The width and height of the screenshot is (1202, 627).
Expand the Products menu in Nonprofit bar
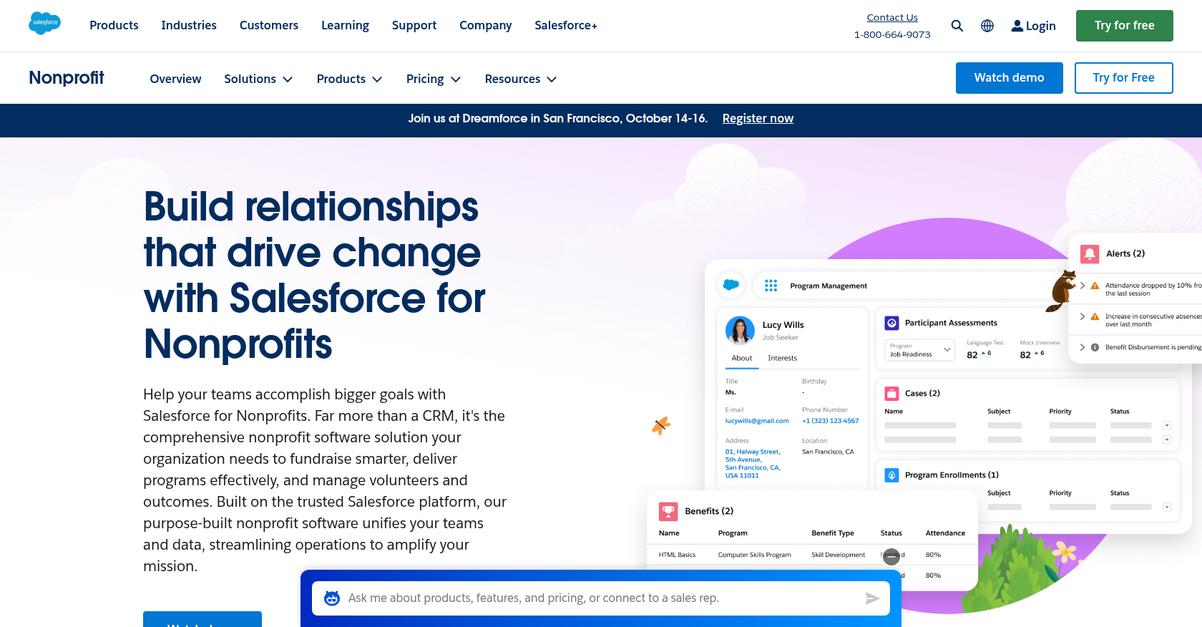(x=349, y=79)
